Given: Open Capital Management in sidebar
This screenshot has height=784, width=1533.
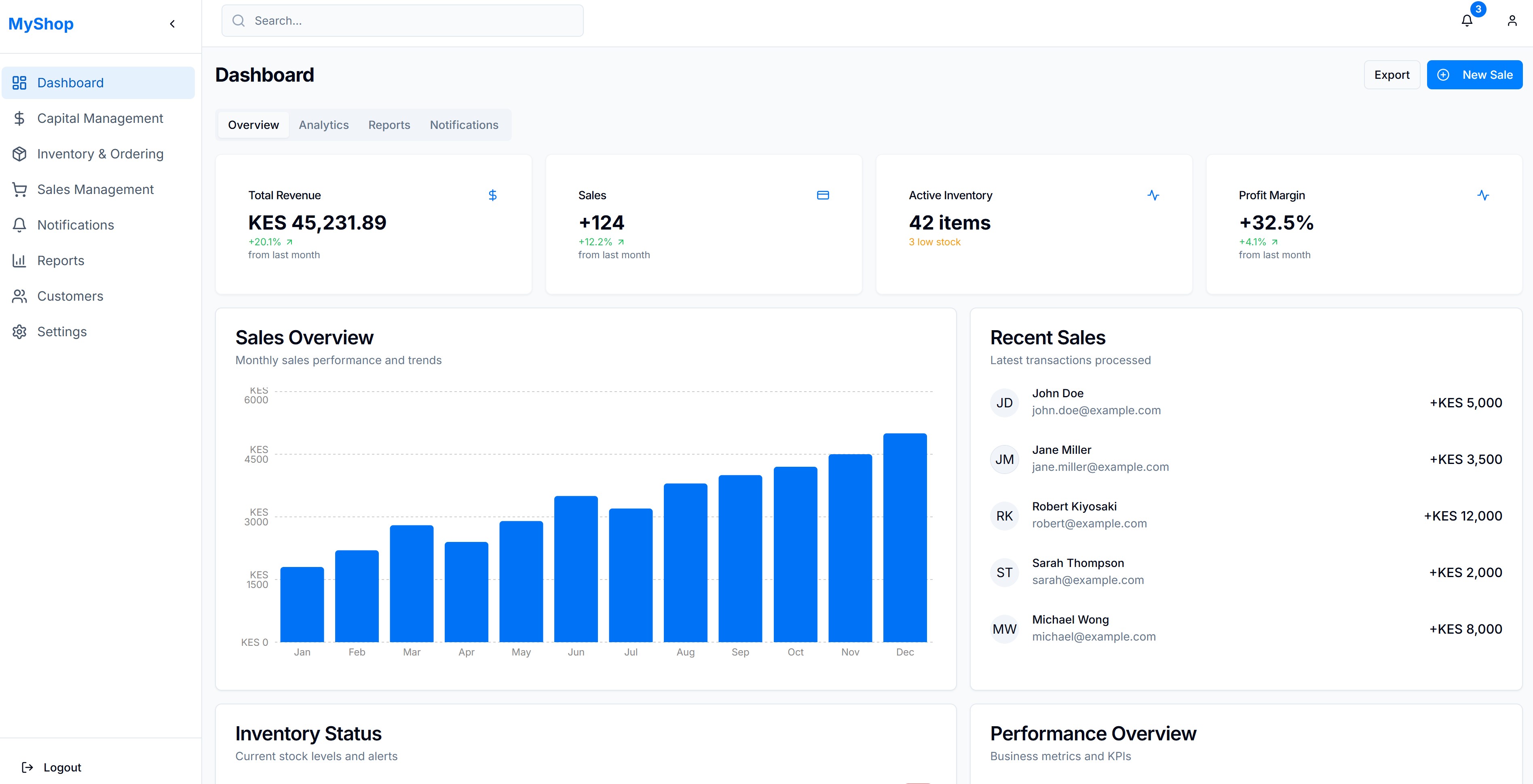Looking at the screenshot, I should click(99, 118).
